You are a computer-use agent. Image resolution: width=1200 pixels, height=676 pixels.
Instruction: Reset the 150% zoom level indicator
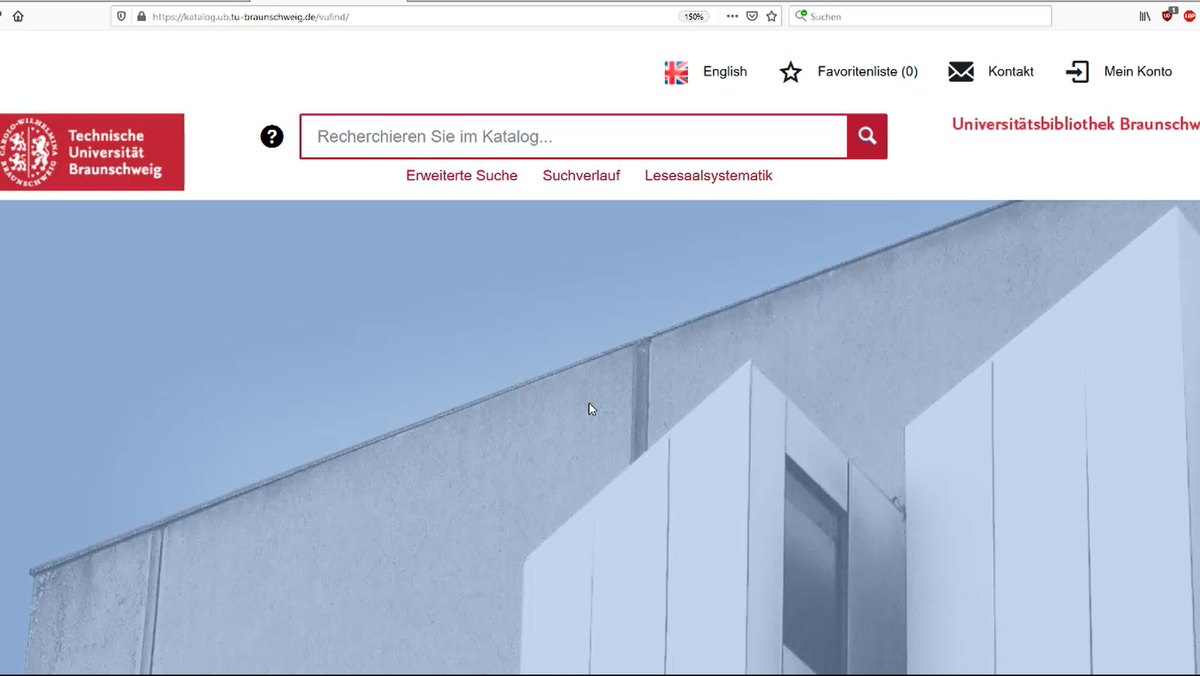coord(694,16)
